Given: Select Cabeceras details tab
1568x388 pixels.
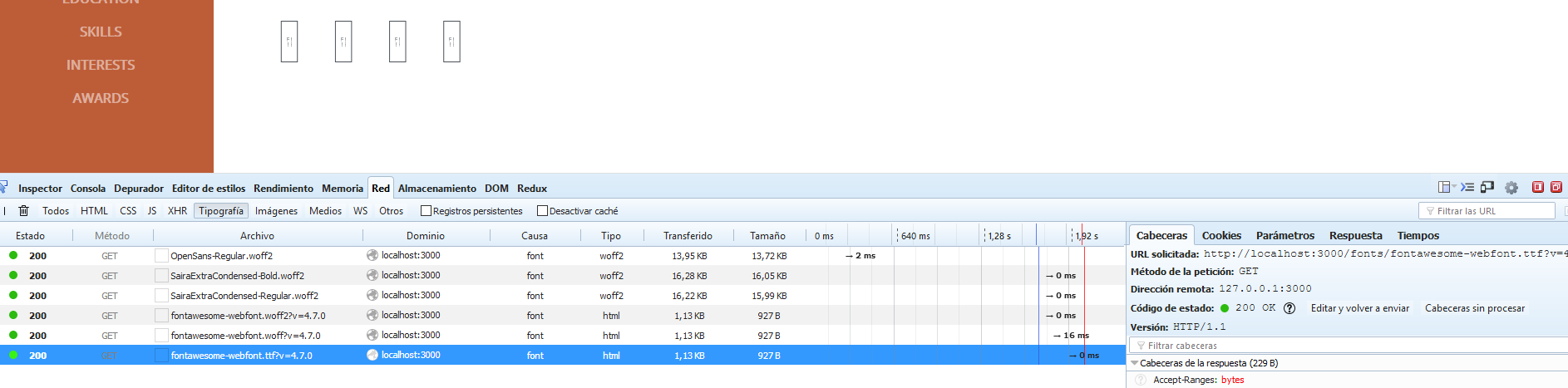Looking at the screenshot, I should coord(1161,236).
